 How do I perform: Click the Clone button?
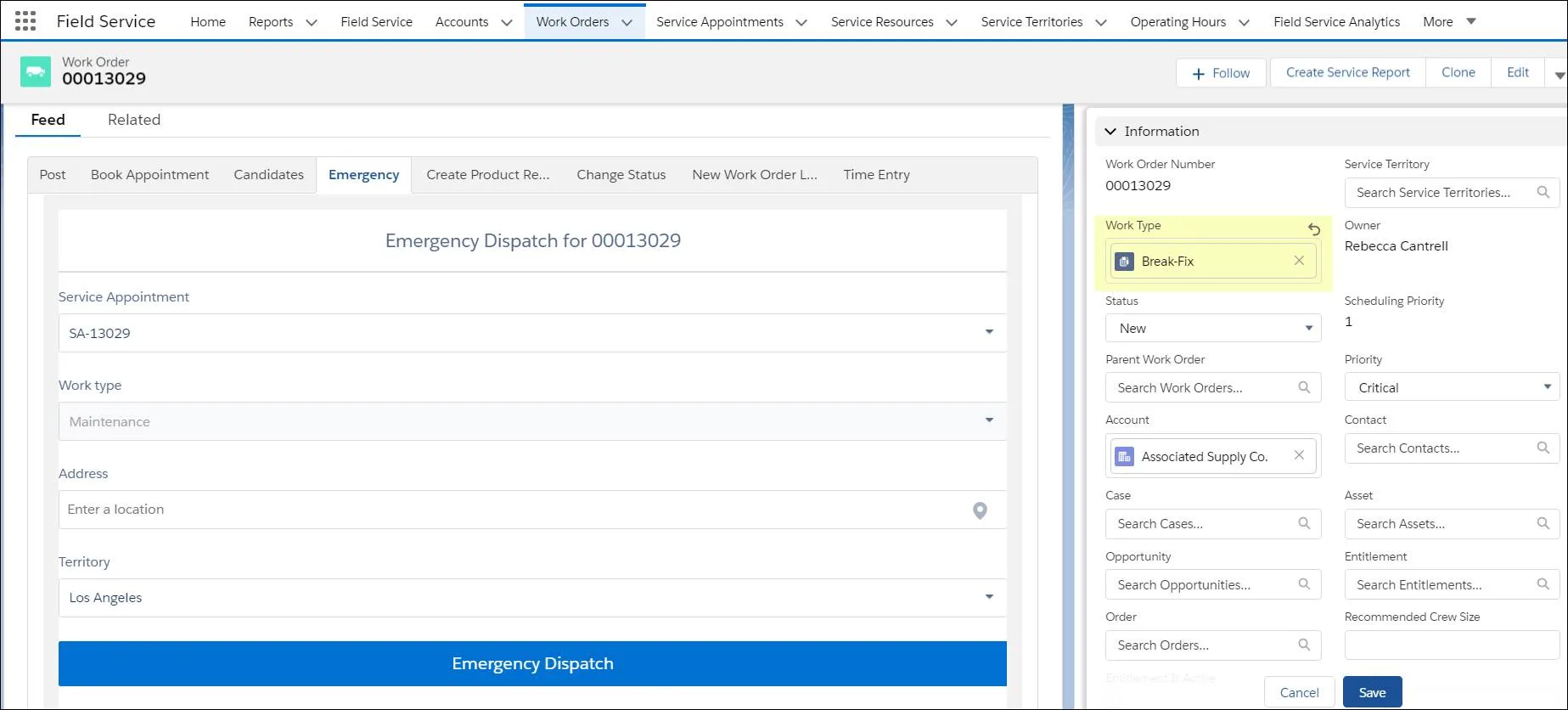click(x=1458, y=73)
